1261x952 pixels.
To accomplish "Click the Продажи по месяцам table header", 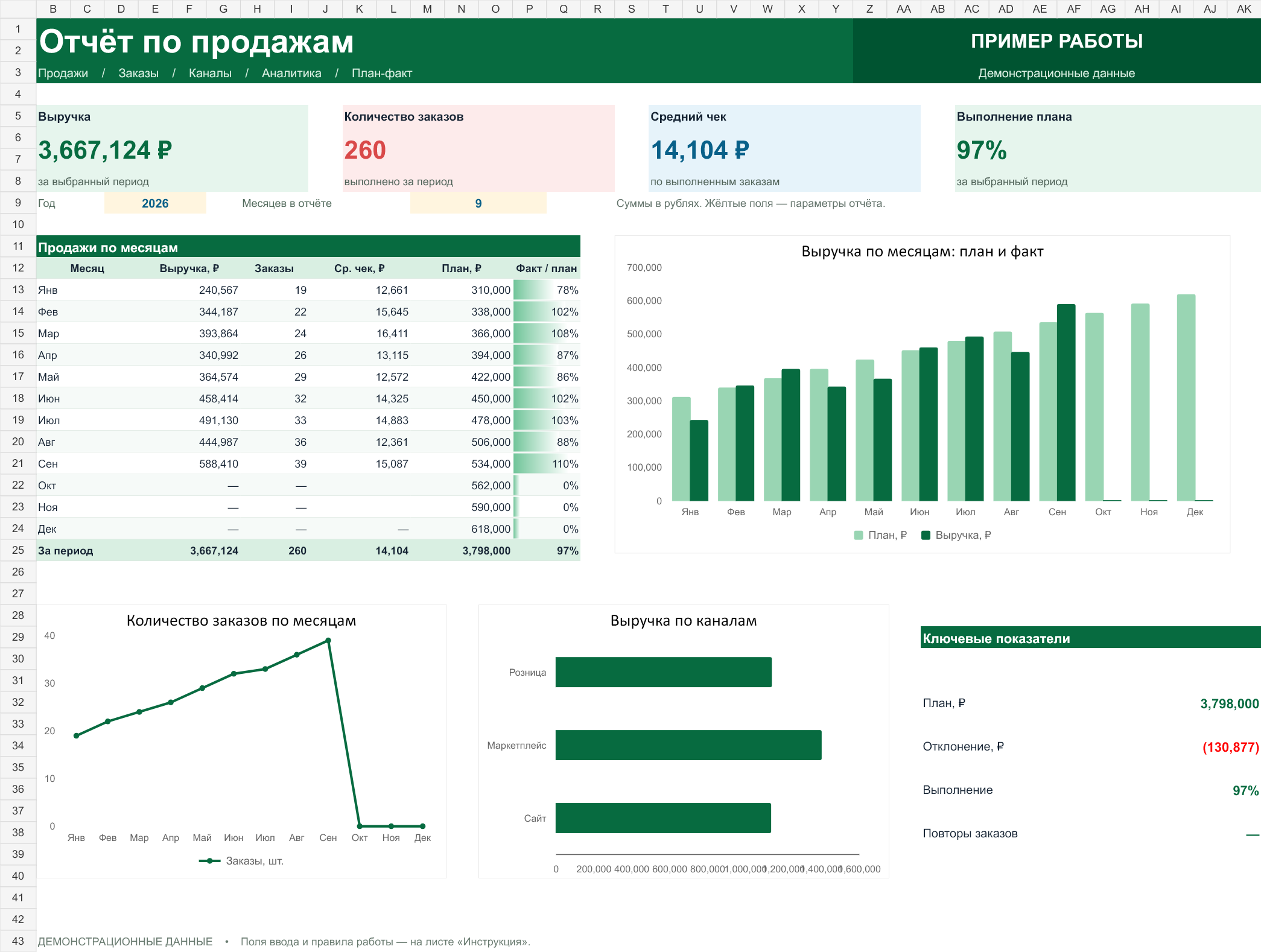I will [308, 247].
